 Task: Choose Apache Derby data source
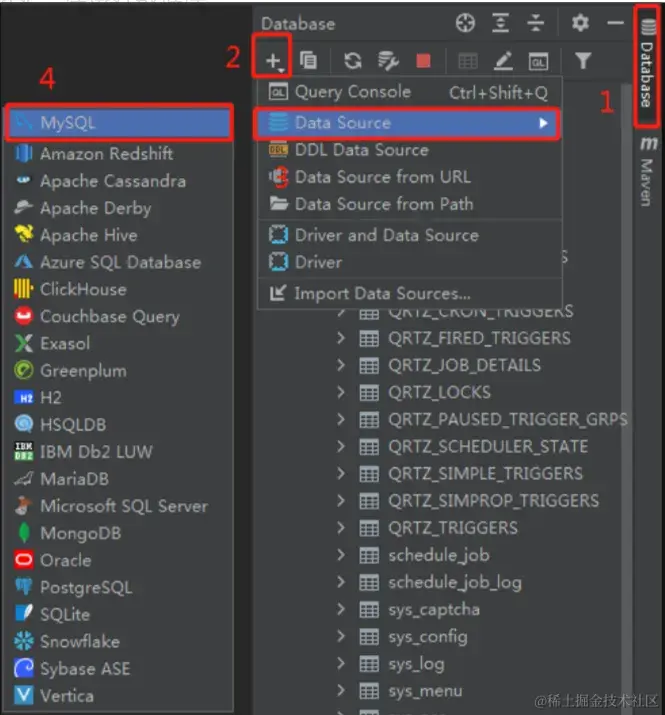[x=119, y=208]
